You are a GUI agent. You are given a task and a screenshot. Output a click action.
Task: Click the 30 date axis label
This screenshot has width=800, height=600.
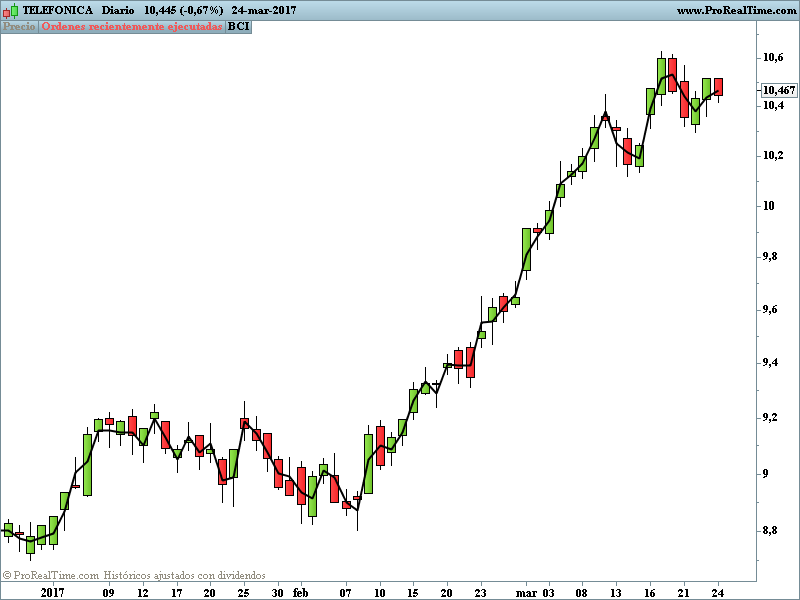[x=278, y=593]
